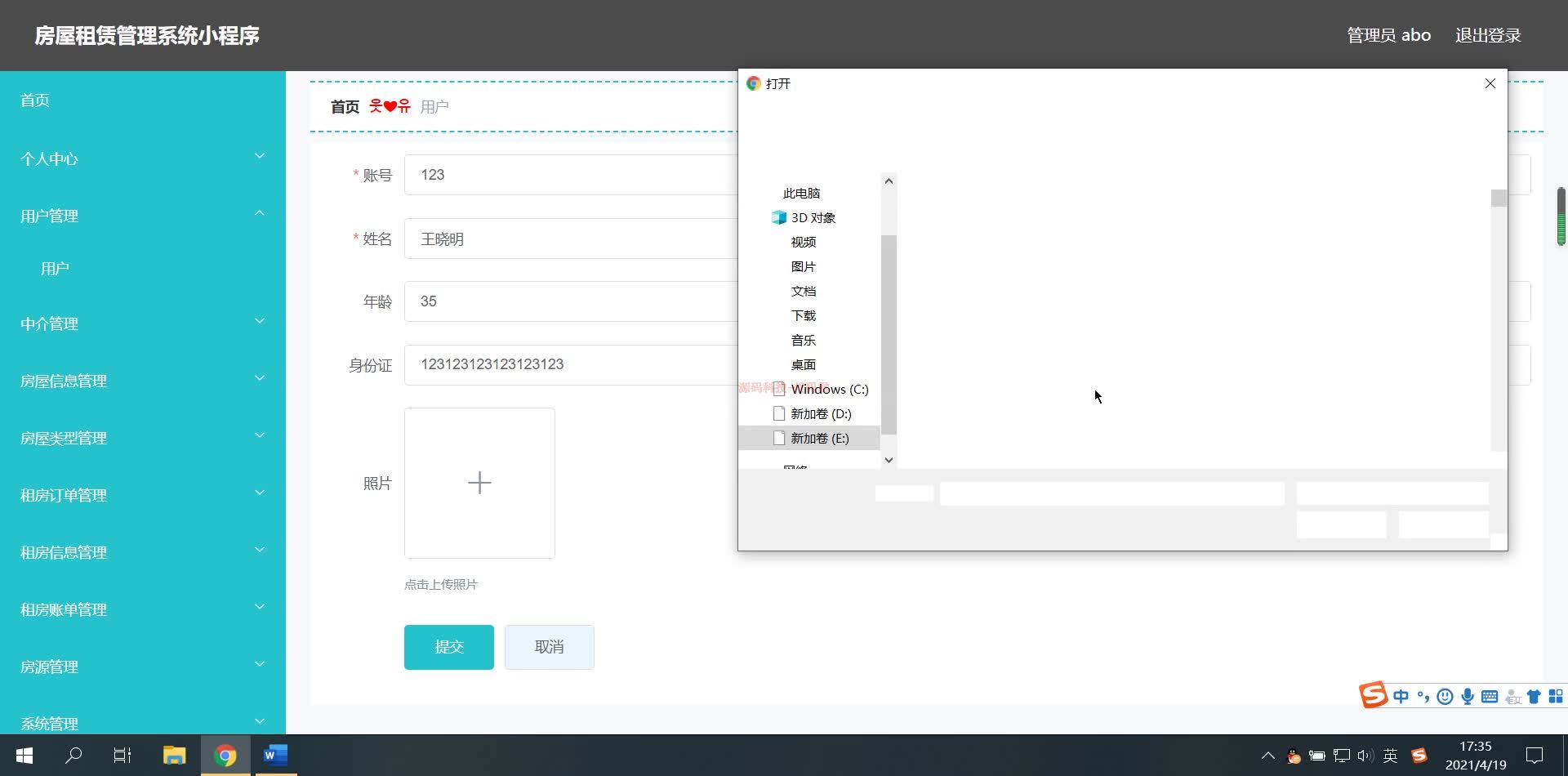This screenshot has width=1568, height=776.
Task: Show hidden system tray icons
Action: coord(1267,756)
